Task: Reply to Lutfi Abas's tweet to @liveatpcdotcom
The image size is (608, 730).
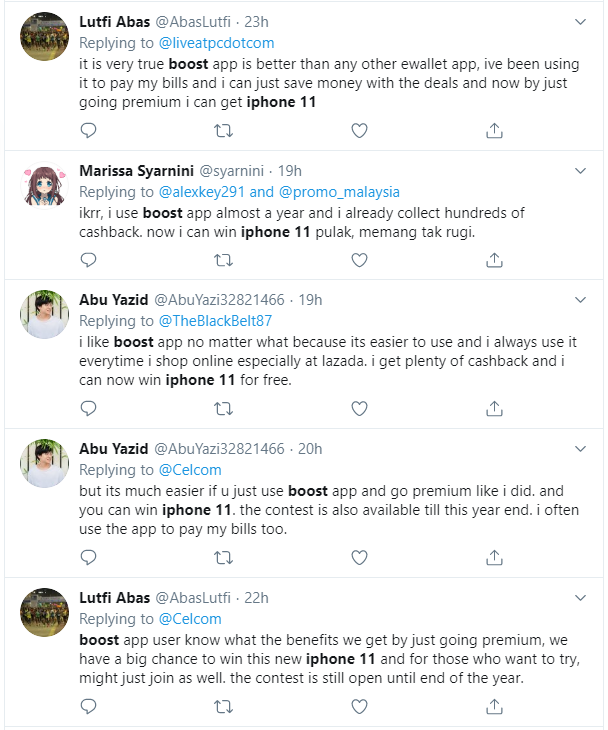Action: (89, 130)
